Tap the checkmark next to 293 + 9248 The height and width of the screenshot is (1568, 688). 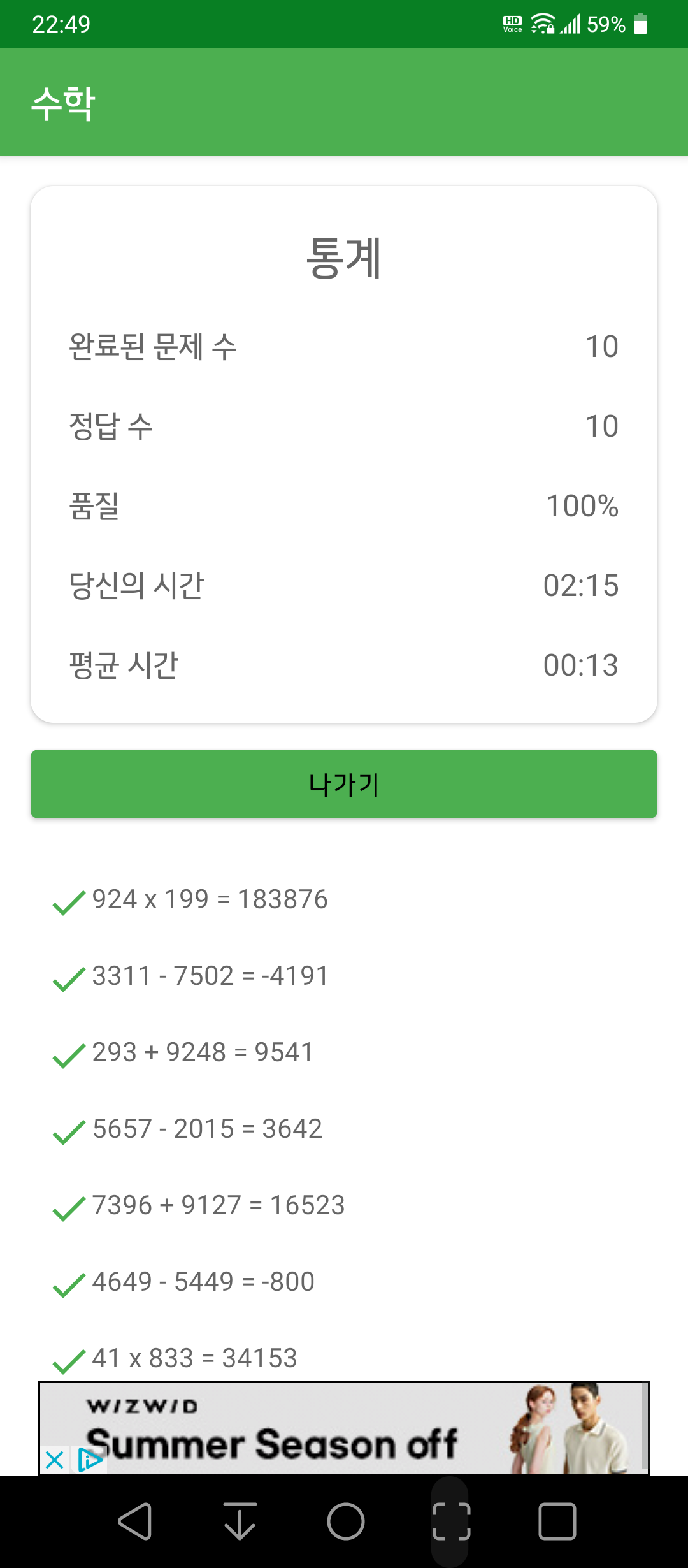coord(69,1056)
